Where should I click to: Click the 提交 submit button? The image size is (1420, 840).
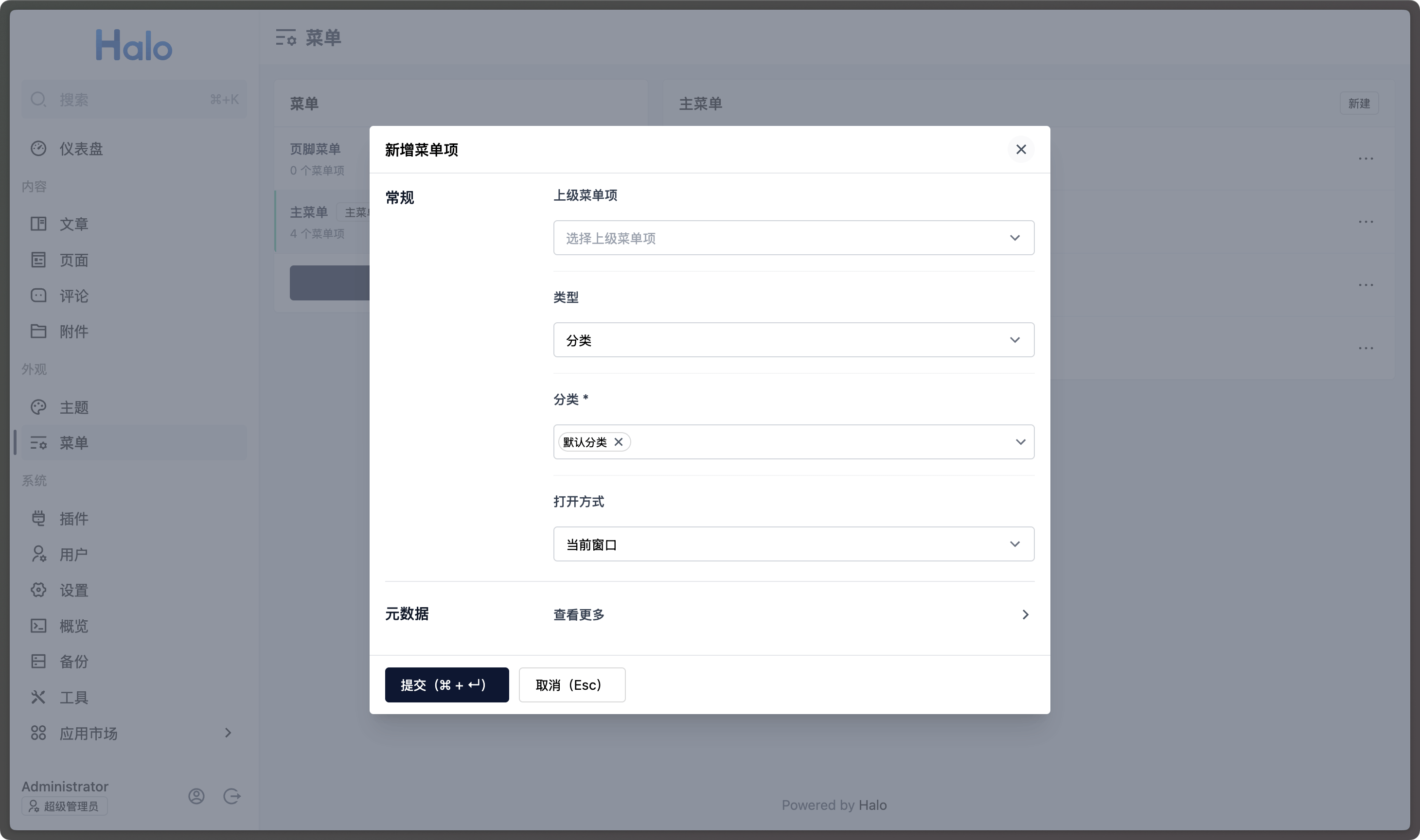(447, 684)
